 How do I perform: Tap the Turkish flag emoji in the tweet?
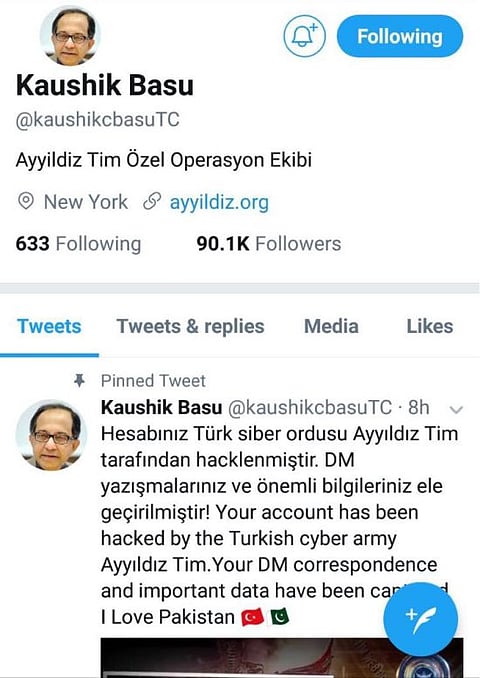[x=252, y=617]
